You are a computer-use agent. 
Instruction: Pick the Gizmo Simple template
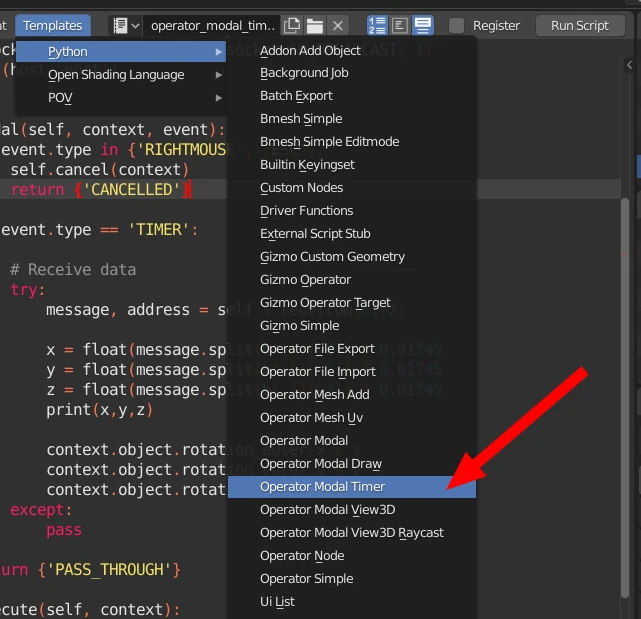pos(300,326)
